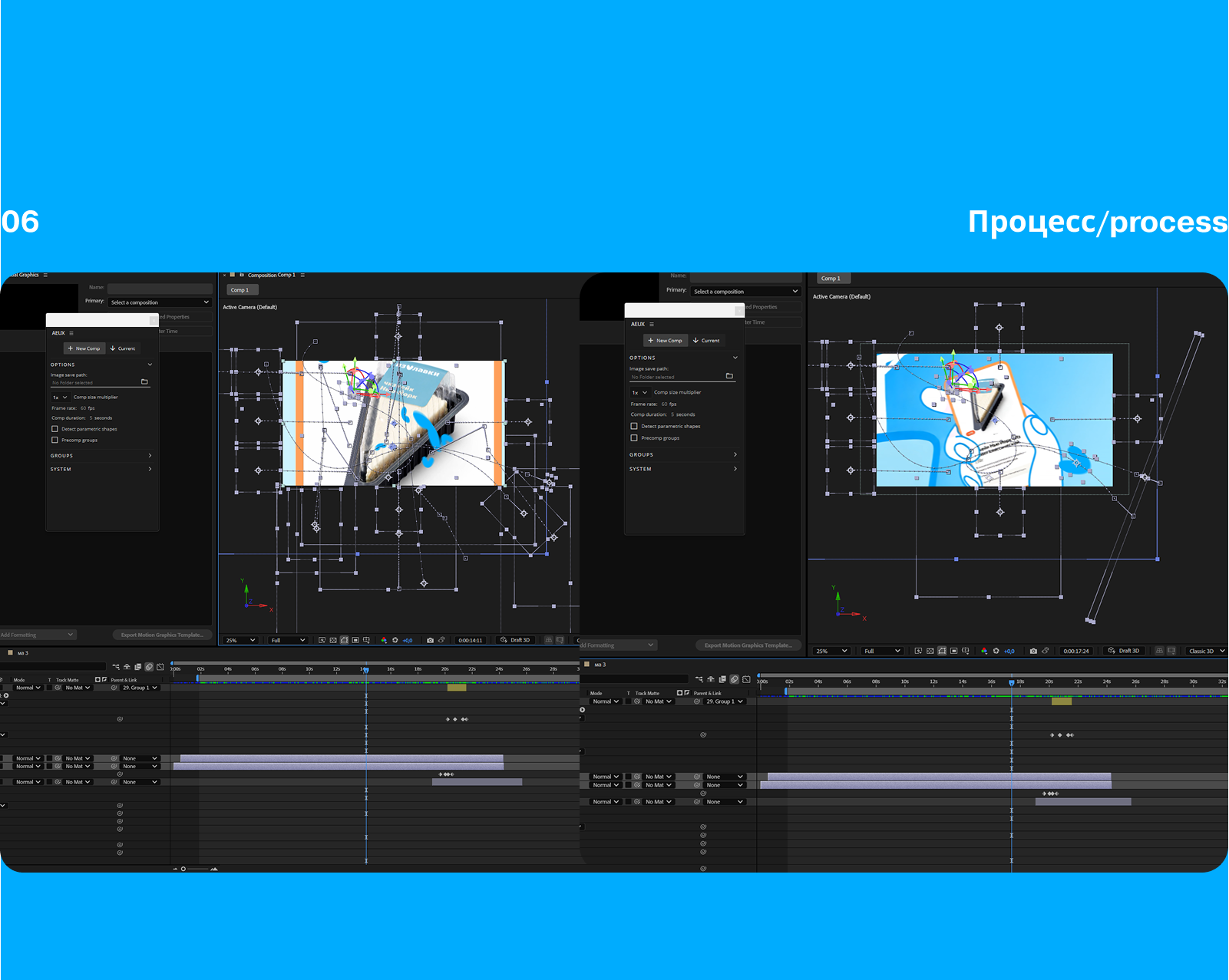1229x980 pixels.
Task: Expand GROUPS section in left AEUX panel
Action: pyautogui.click(x=101, y=456)
